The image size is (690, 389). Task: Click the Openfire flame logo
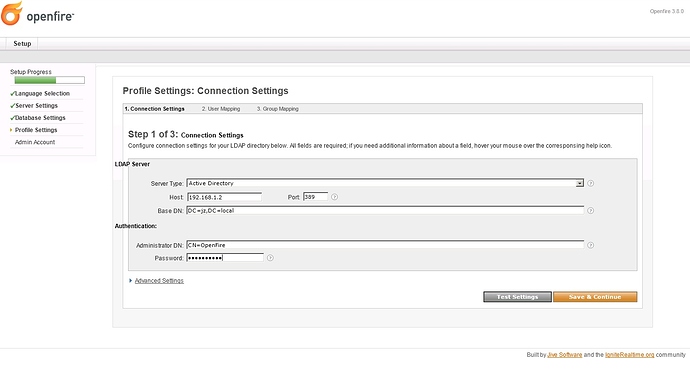pos(12,13)
